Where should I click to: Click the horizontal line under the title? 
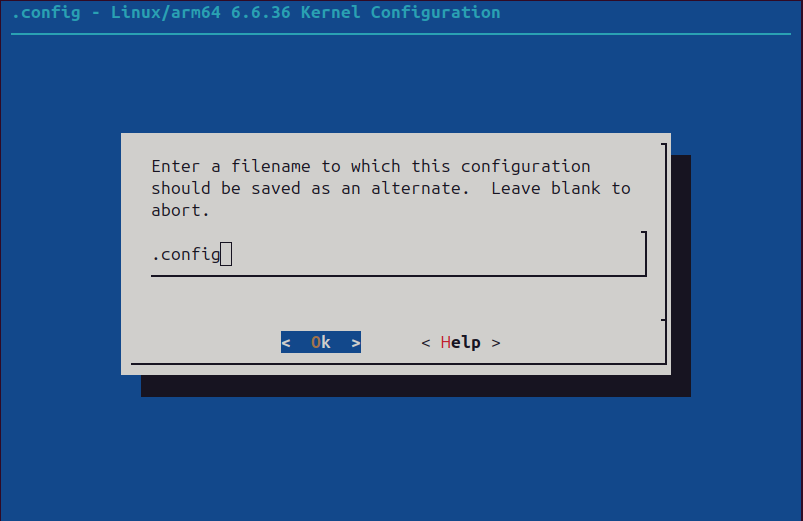point(400,35)
